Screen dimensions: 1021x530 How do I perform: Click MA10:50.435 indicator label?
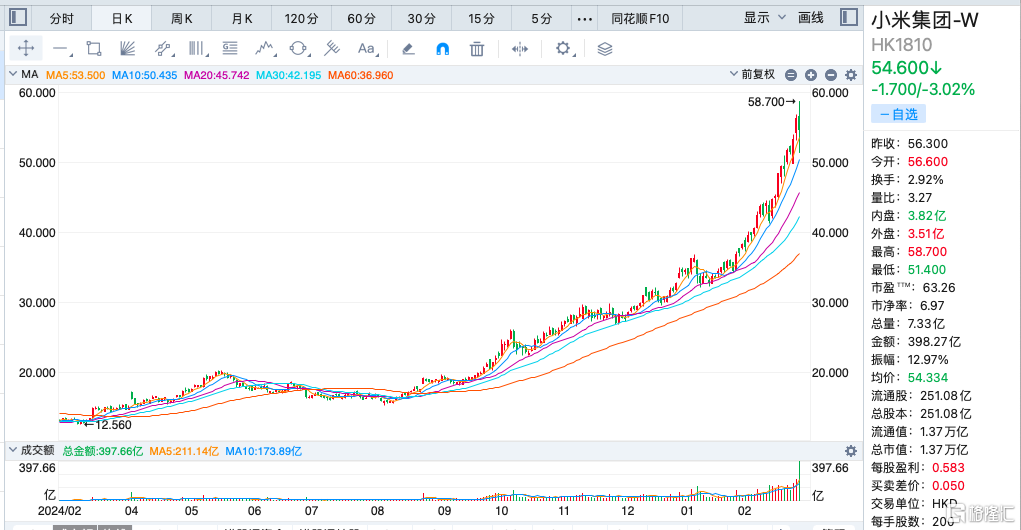pyautogui.click(x=145, y=76)
